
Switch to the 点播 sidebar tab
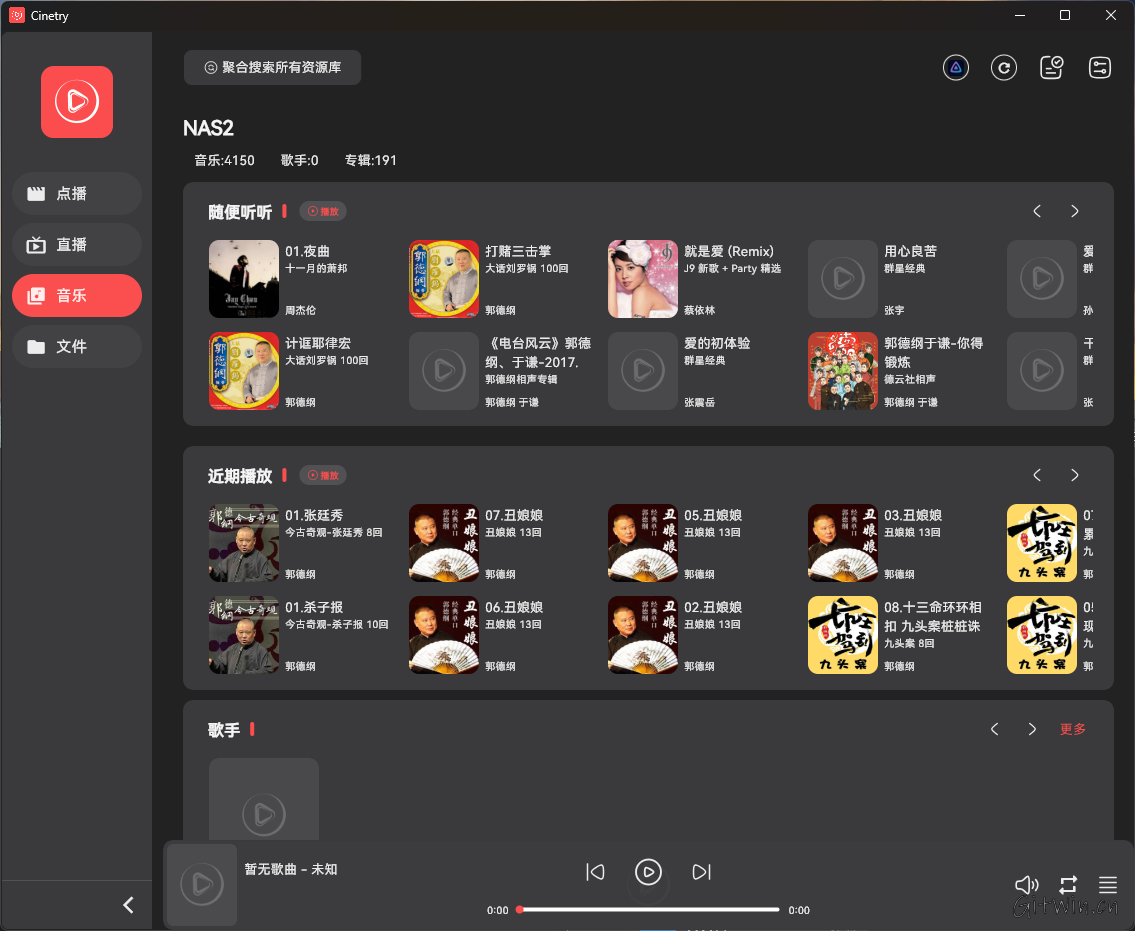77,194
